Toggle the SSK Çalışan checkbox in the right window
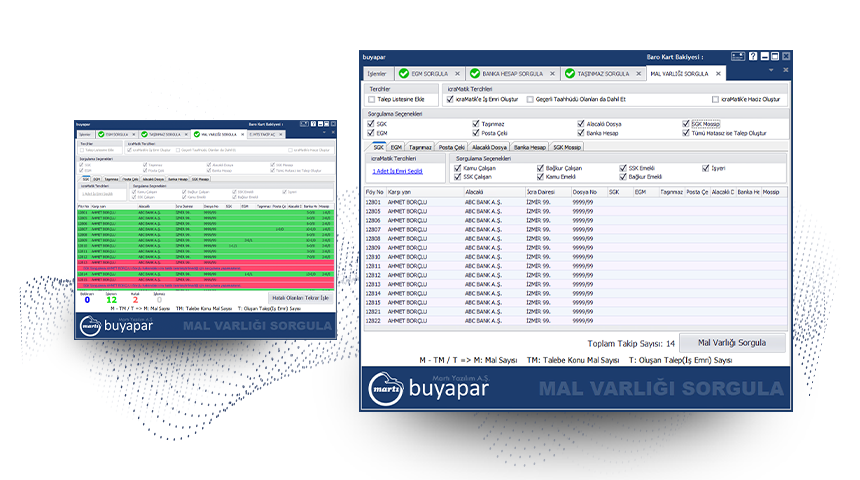Viewport: 860px width, 480px height. coord(458,177)
